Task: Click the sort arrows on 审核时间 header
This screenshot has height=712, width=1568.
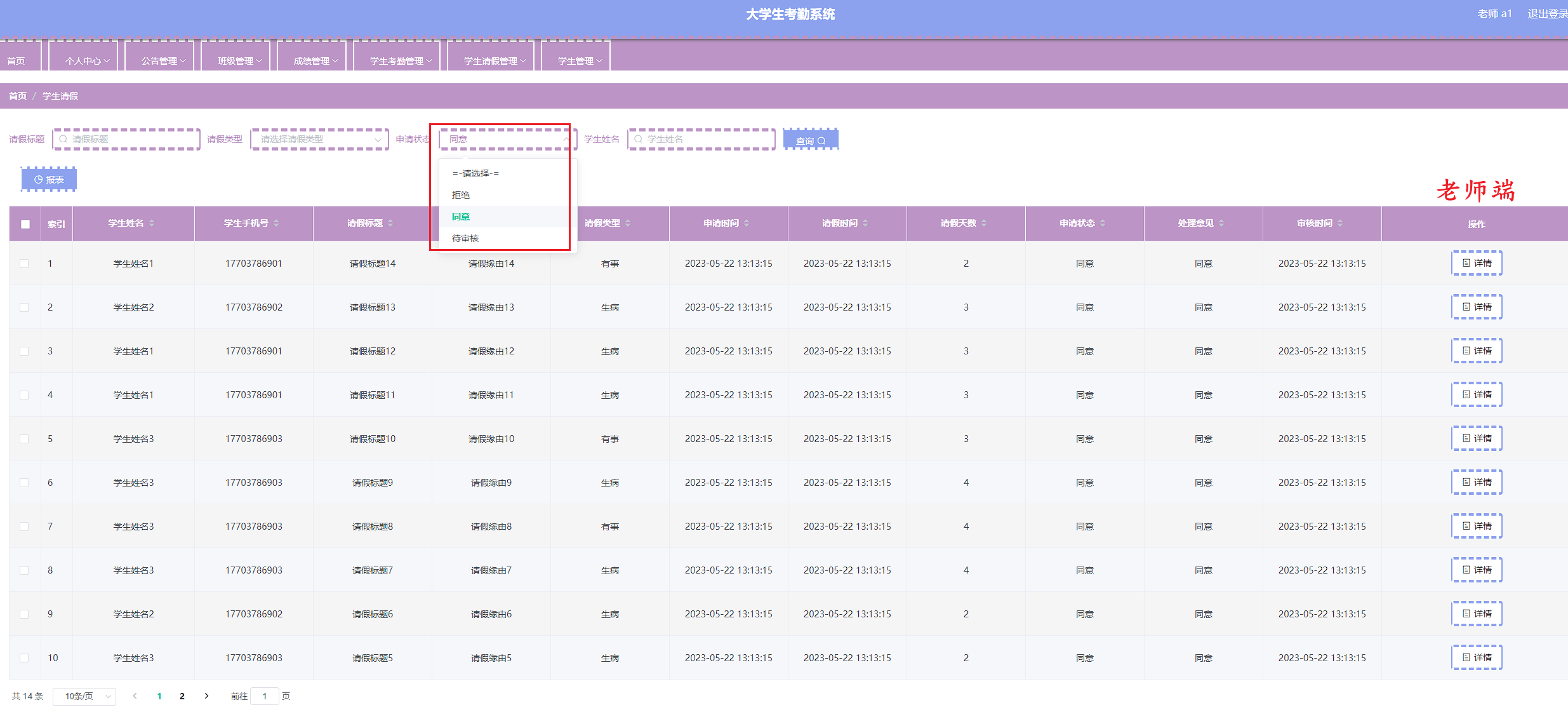Action: click(x=1340, y=224)
